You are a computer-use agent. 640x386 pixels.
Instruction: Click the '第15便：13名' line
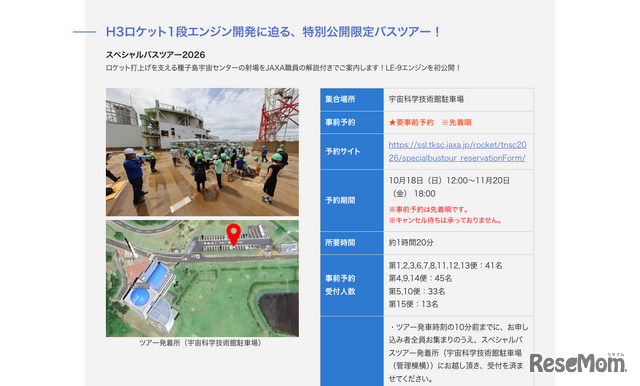(413, 304)
